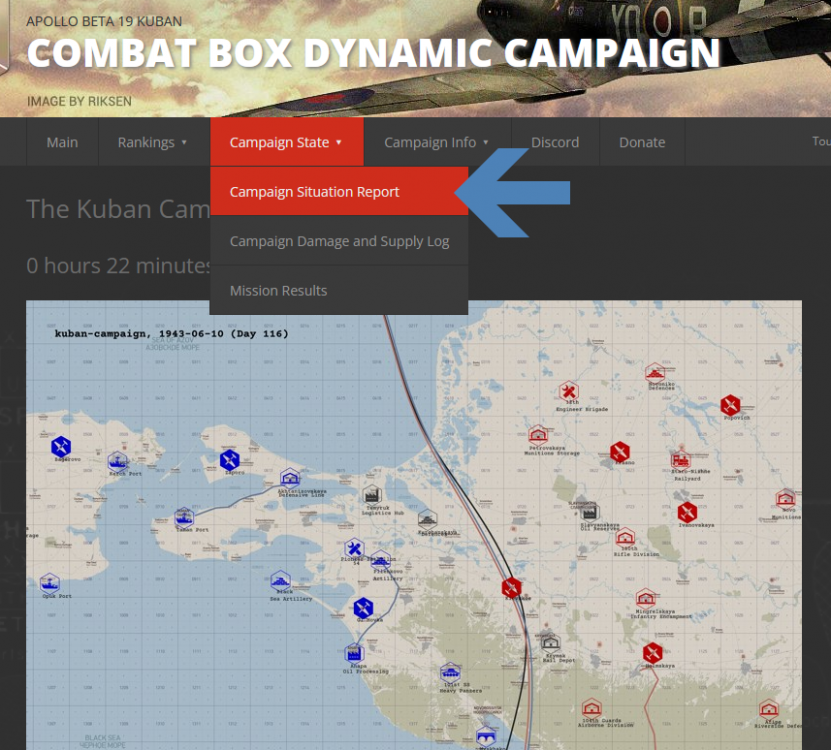
Task: Click the Taman Port ship icon
Action: 184,517
